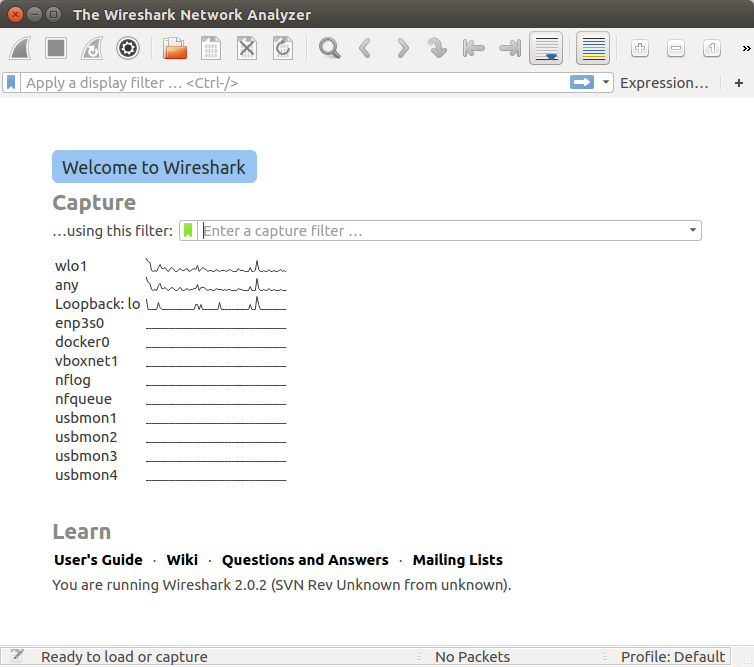Viewport: 754px width, 667px height.
Task: Toggle packet colorization rules
Action: point(593,48)
